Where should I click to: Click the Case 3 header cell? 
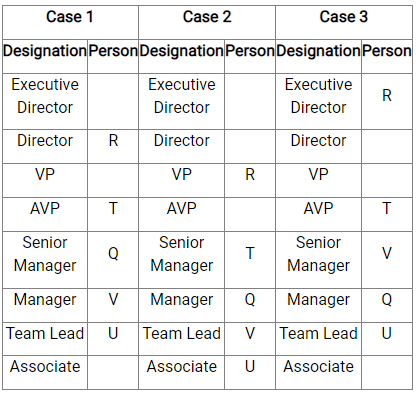tap(344, 22)
